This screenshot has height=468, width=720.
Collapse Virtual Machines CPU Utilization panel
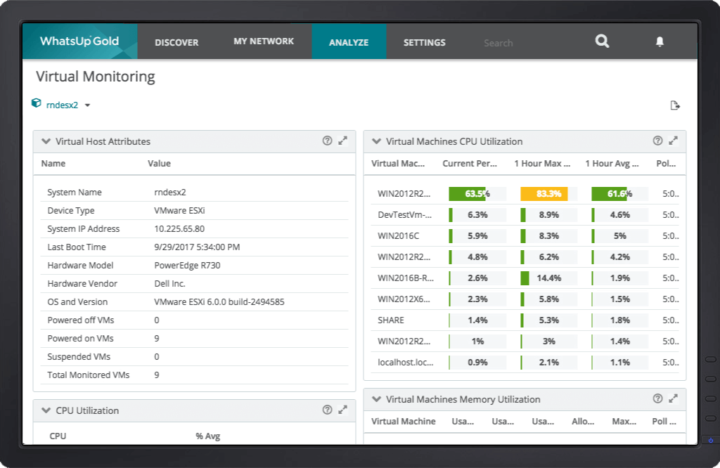377,141
